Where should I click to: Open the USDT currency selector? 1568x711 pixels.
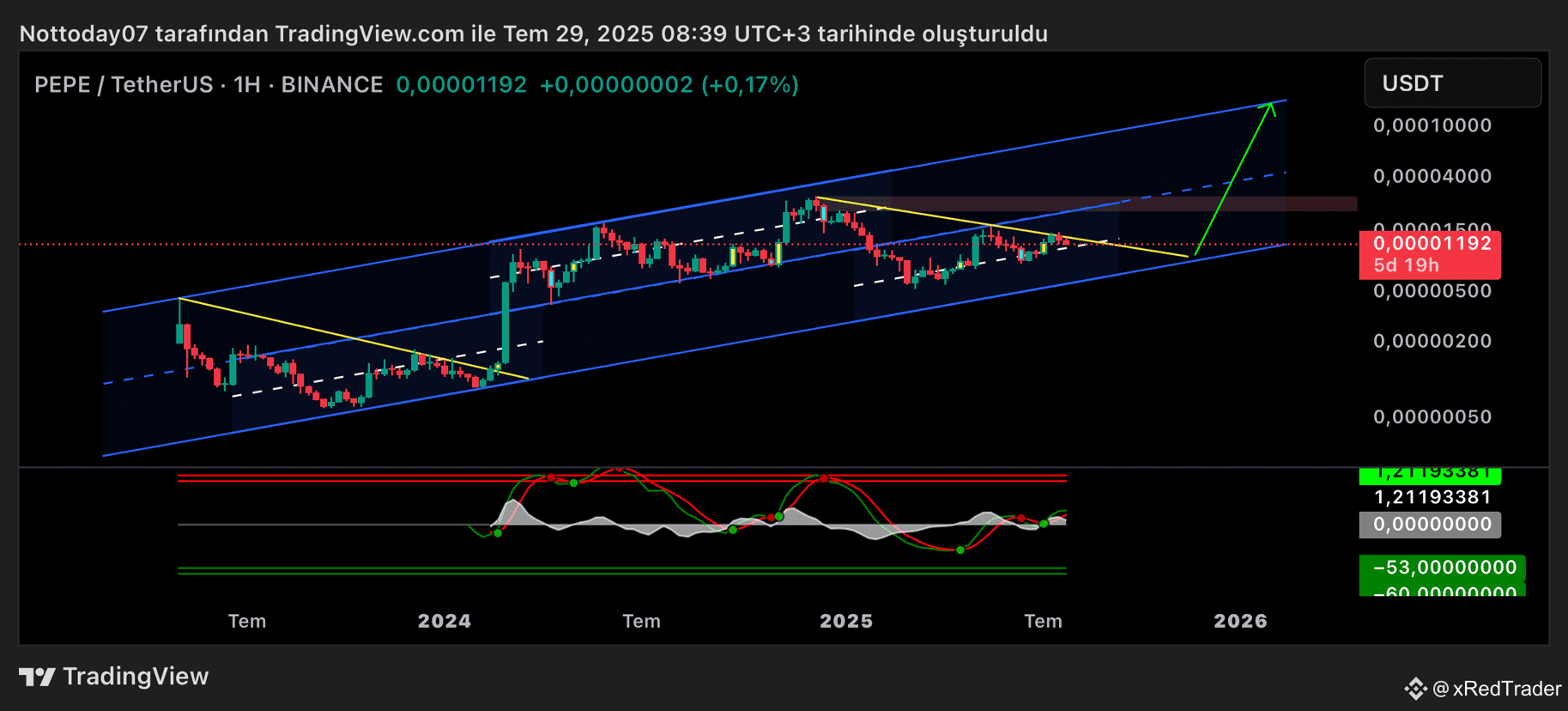(1452, 83)
